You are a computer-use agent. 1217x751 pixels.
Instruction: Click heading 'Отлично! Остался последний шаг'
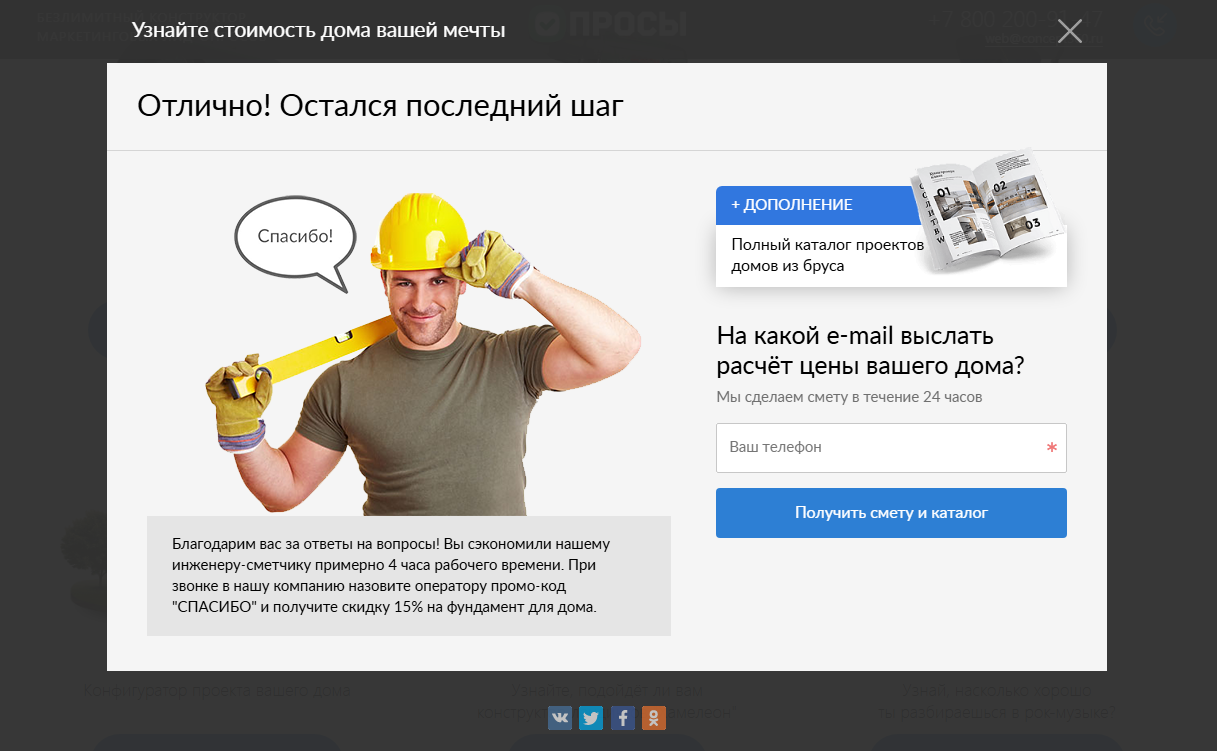tap(380, 106)
